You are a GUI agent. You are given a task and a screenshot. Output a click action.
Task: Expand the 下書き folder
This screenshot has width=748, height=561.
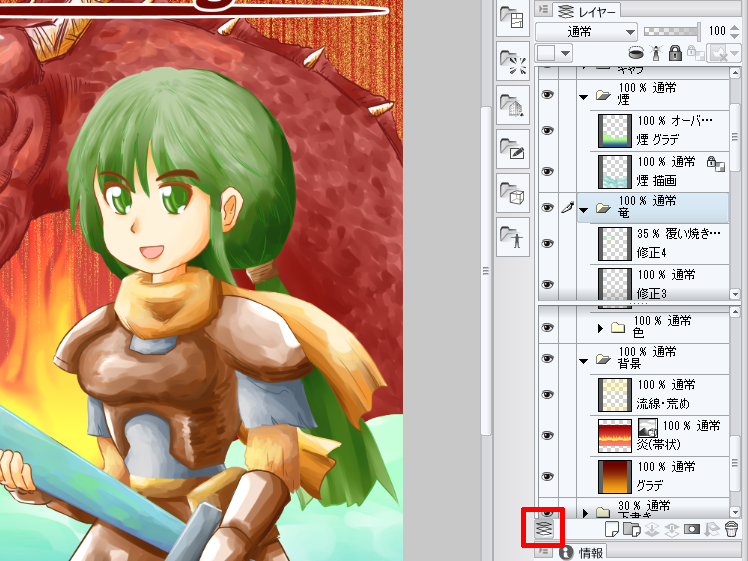[586, 513]
